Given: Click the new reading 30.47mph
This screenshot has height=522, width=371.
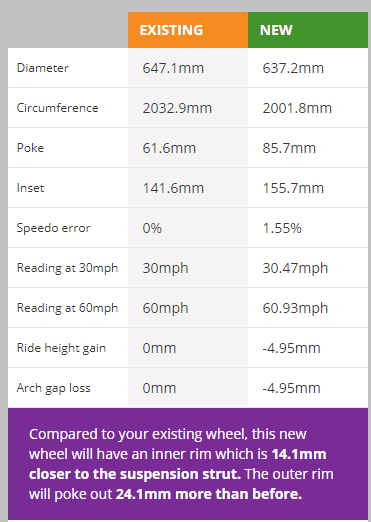Looking at the screenshot, I should pyautogui.click(x=295, y=269).
